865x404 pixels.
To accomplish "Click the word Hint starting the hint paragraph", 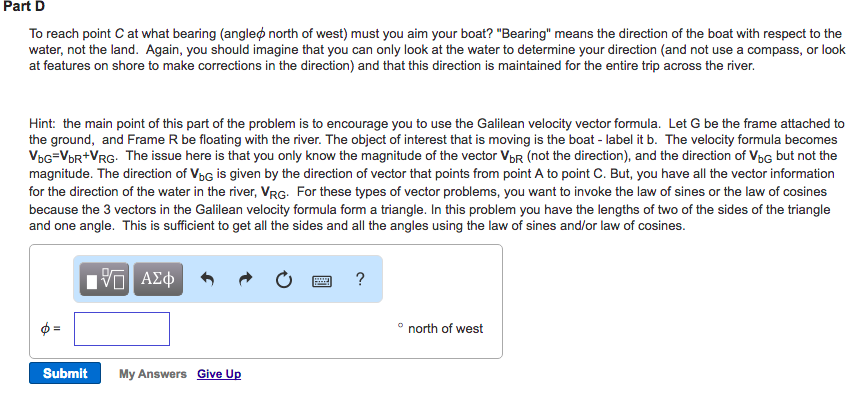I will 44,123.
